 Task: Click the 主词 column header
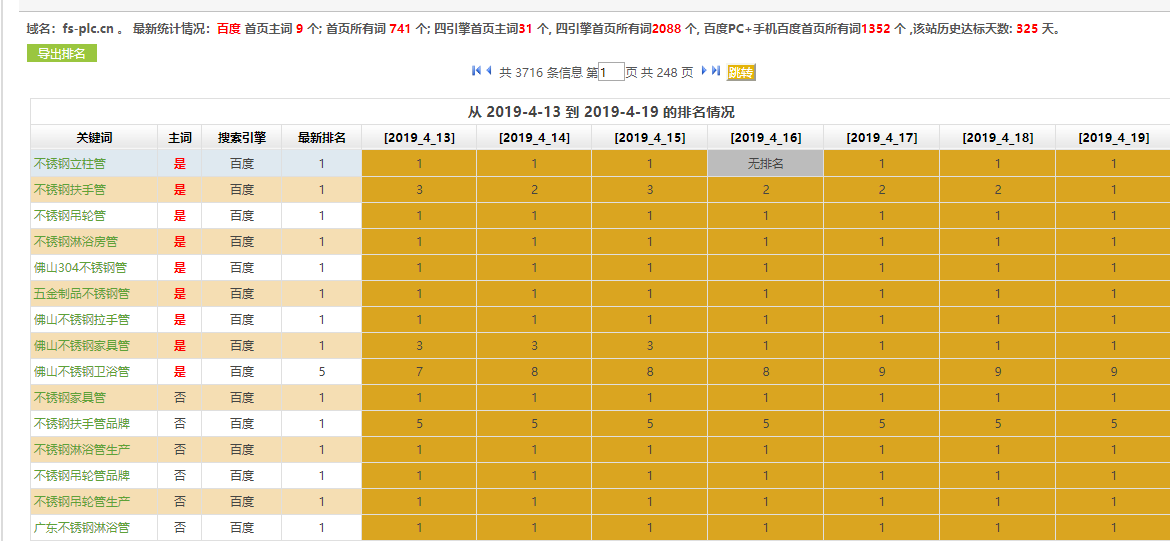[x=179, y=138]
